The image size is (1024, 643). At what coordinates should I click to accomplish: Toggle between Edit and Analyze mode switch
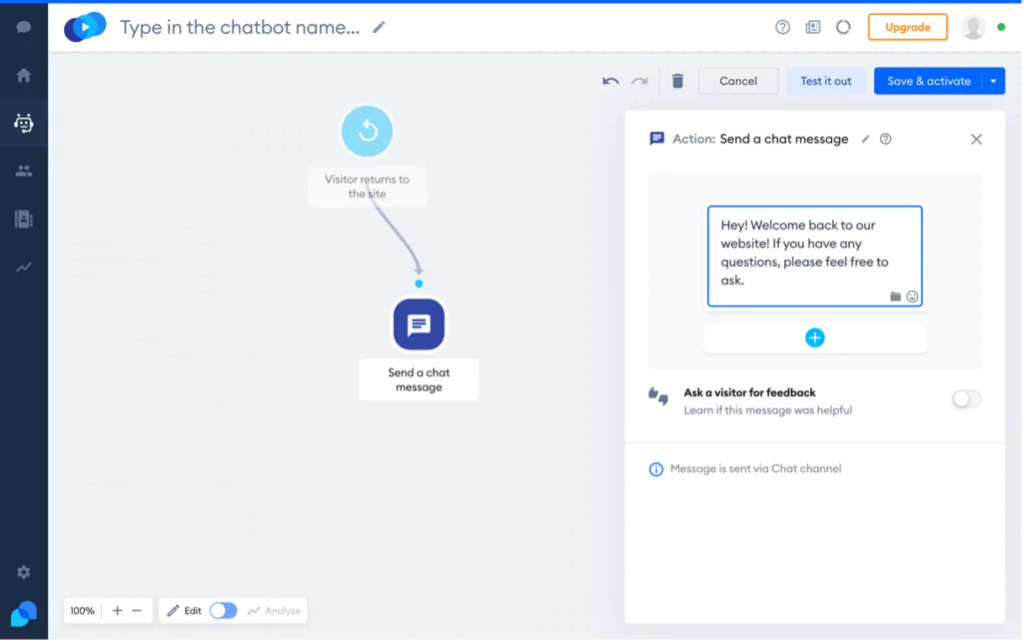[x=223, y=610]
